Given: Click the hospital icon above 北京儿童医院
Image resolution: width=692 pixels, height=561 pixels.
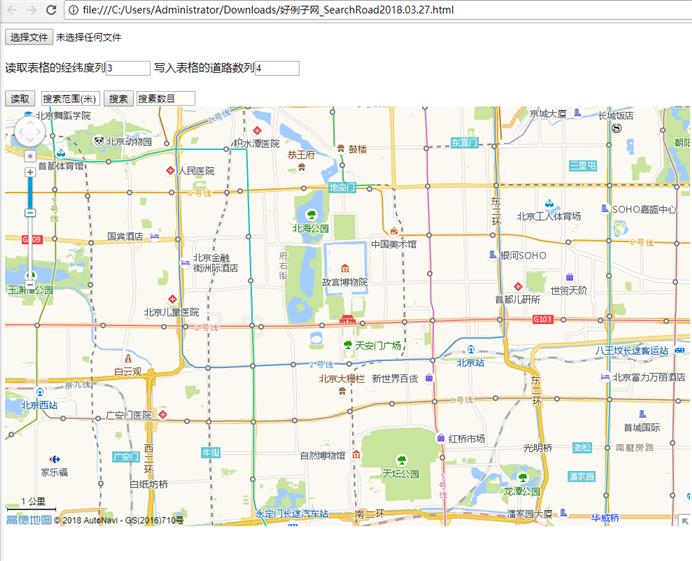Looking at the screenshot, I should point(173,299).
